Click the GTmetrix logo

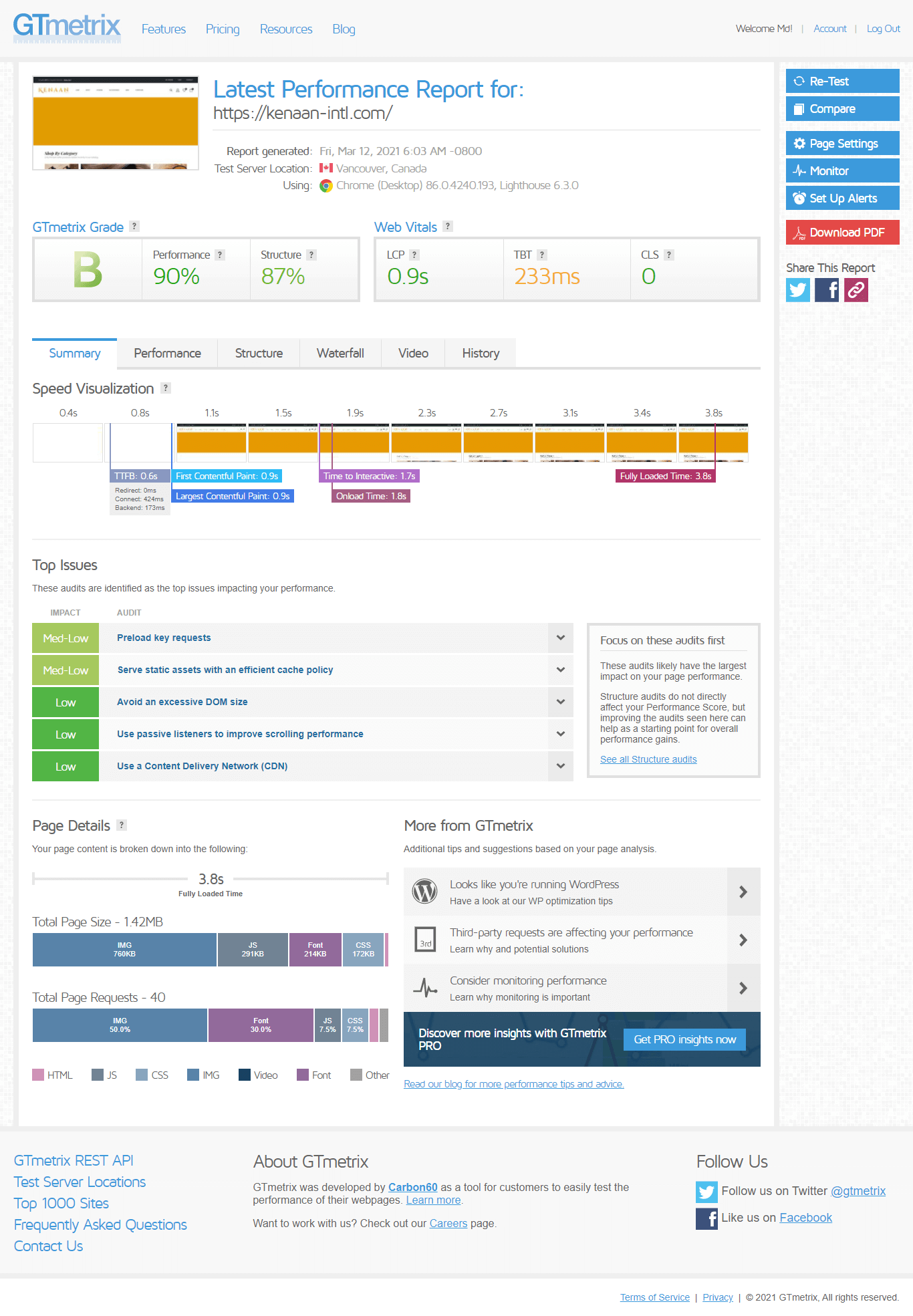[x=67, y=28]
